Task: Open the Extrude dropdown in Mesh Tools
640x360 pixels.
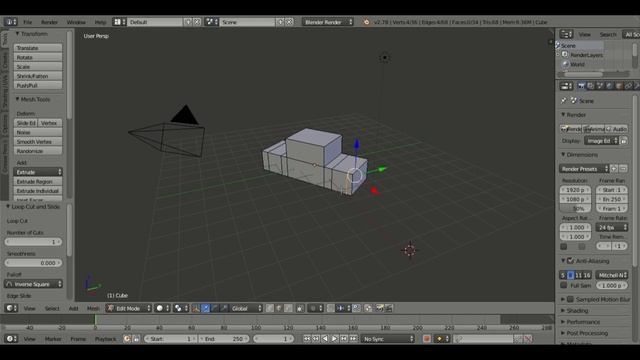Action: (x=38, y=172)
